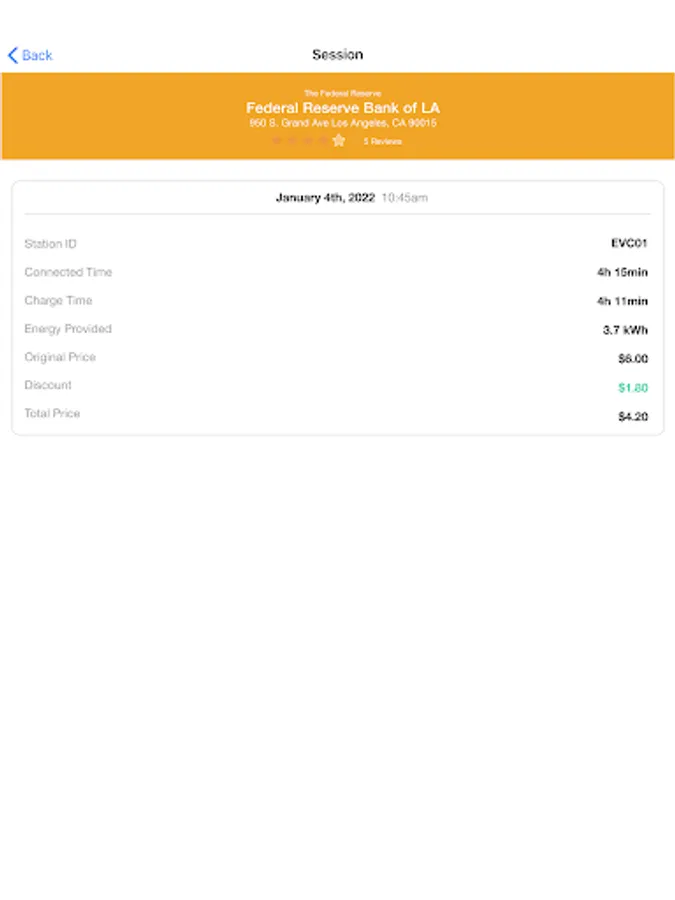
Task: Select the Total Price label
Action: tap(52, 414)
